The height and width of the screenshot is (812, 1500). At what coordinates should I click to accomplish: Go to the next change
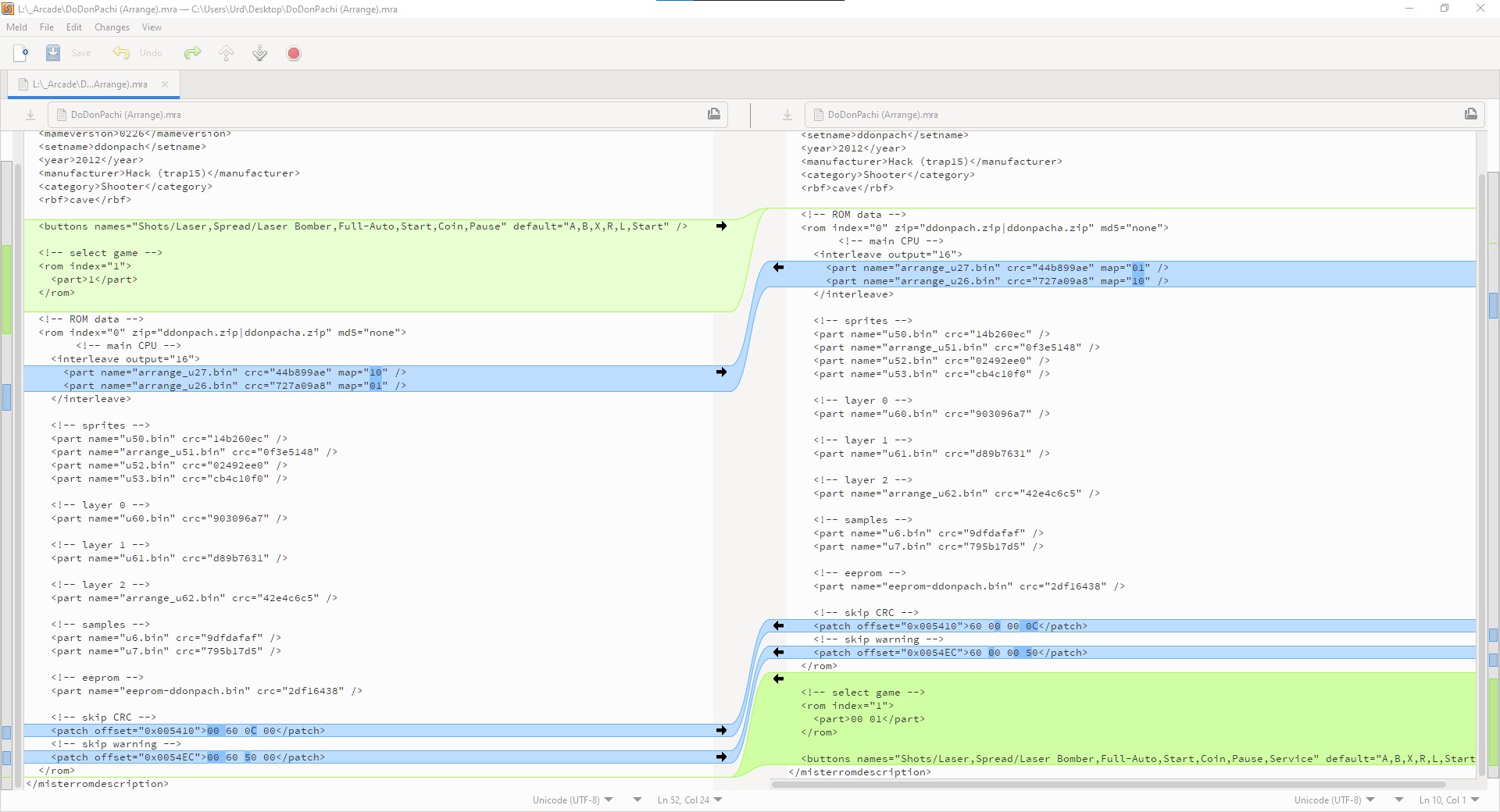260,53
